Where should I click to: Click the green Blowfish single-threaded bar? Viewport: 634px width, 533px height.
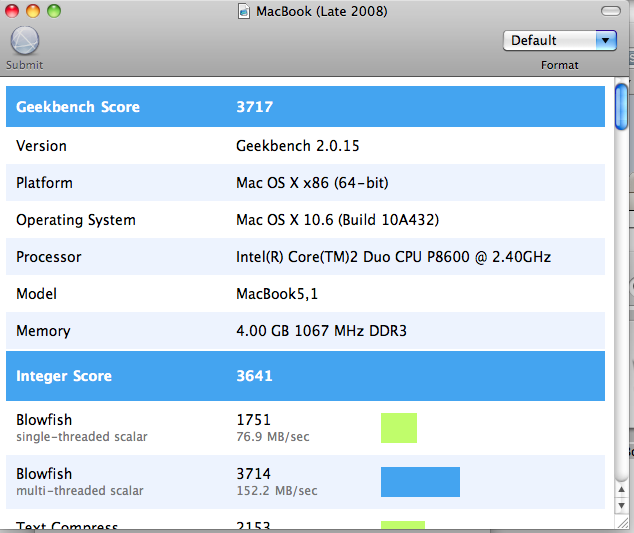[399, 428]
